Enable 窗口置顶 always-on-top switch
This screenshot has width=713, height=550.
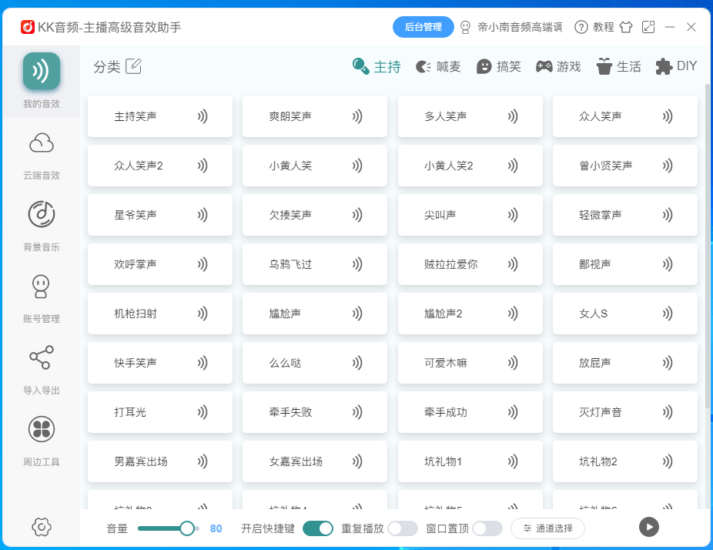click(x=487, y=528)
